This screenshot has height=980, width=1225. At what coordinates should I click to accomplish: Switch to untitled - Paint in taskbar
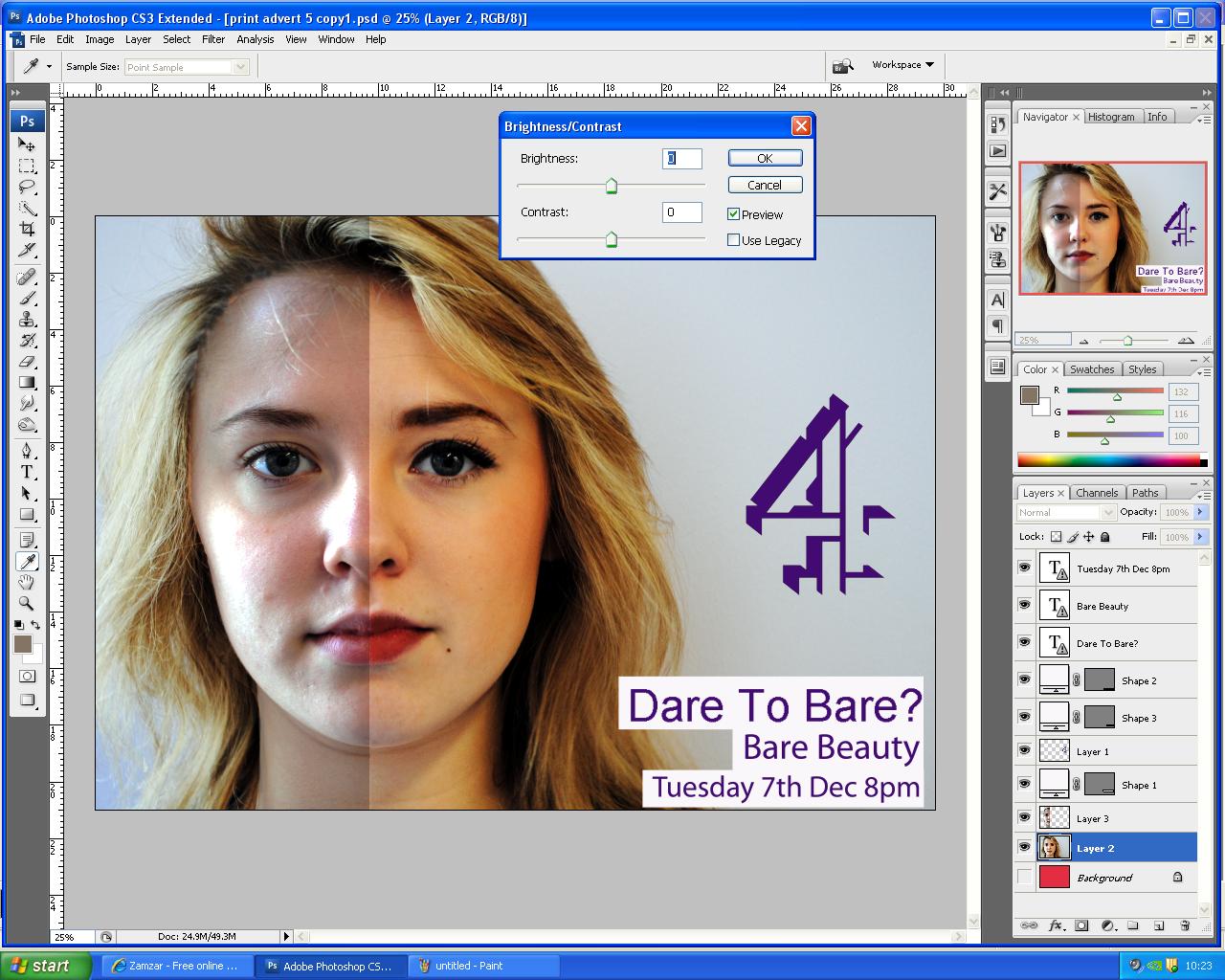481,966
